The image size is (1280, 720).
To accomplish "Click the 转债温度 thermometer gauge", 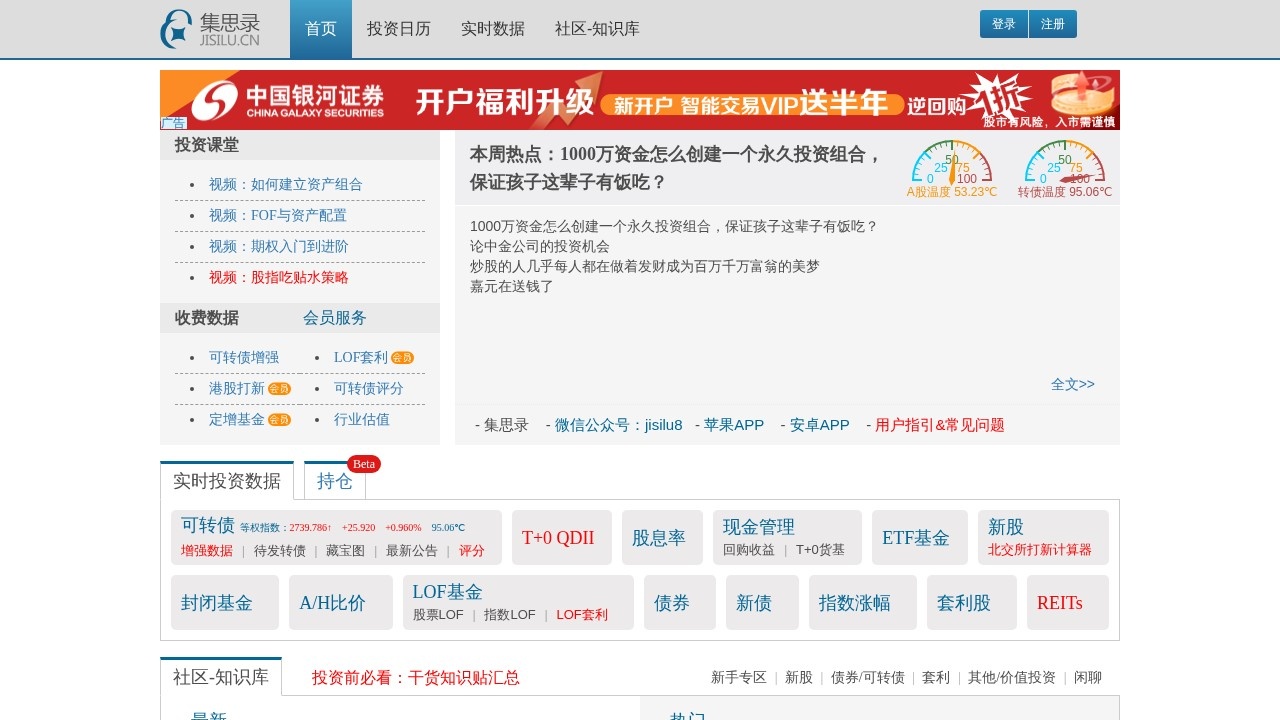I will 1062,168.
